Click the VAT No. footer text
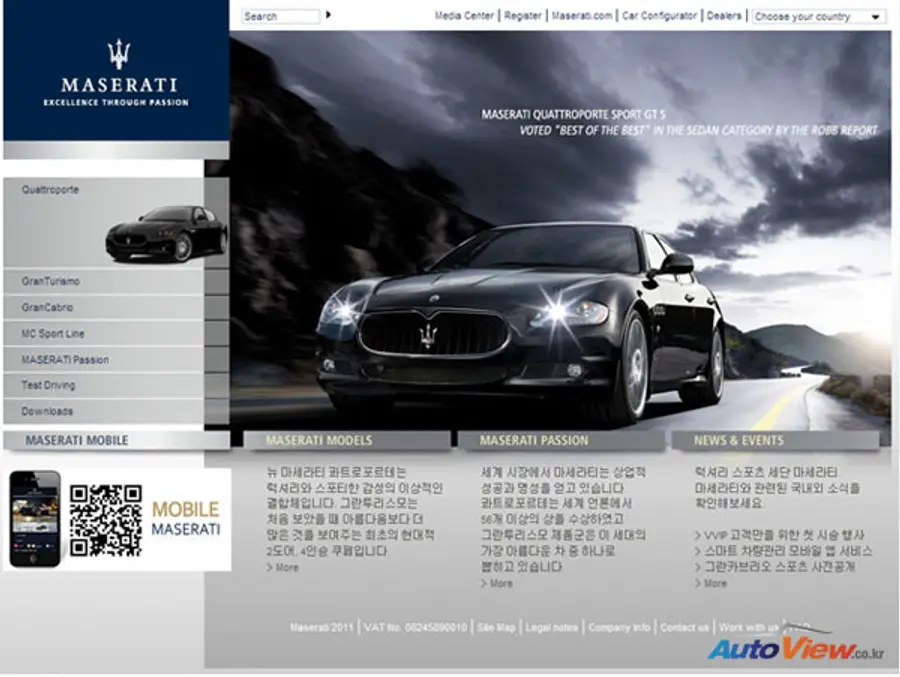Screen dimensions: 900x677 click(x=416, y=628)
